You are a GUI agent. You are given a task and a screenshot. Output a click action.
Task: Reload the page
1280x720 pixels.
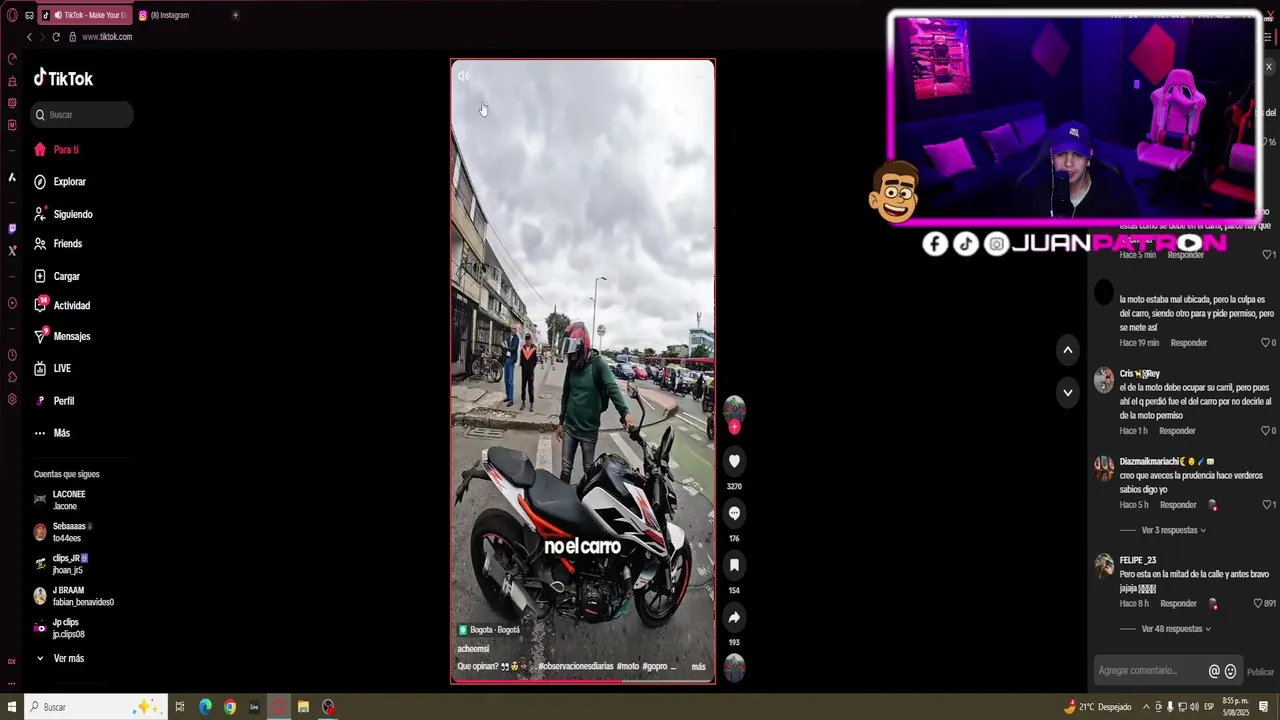[x=56, y=37]
